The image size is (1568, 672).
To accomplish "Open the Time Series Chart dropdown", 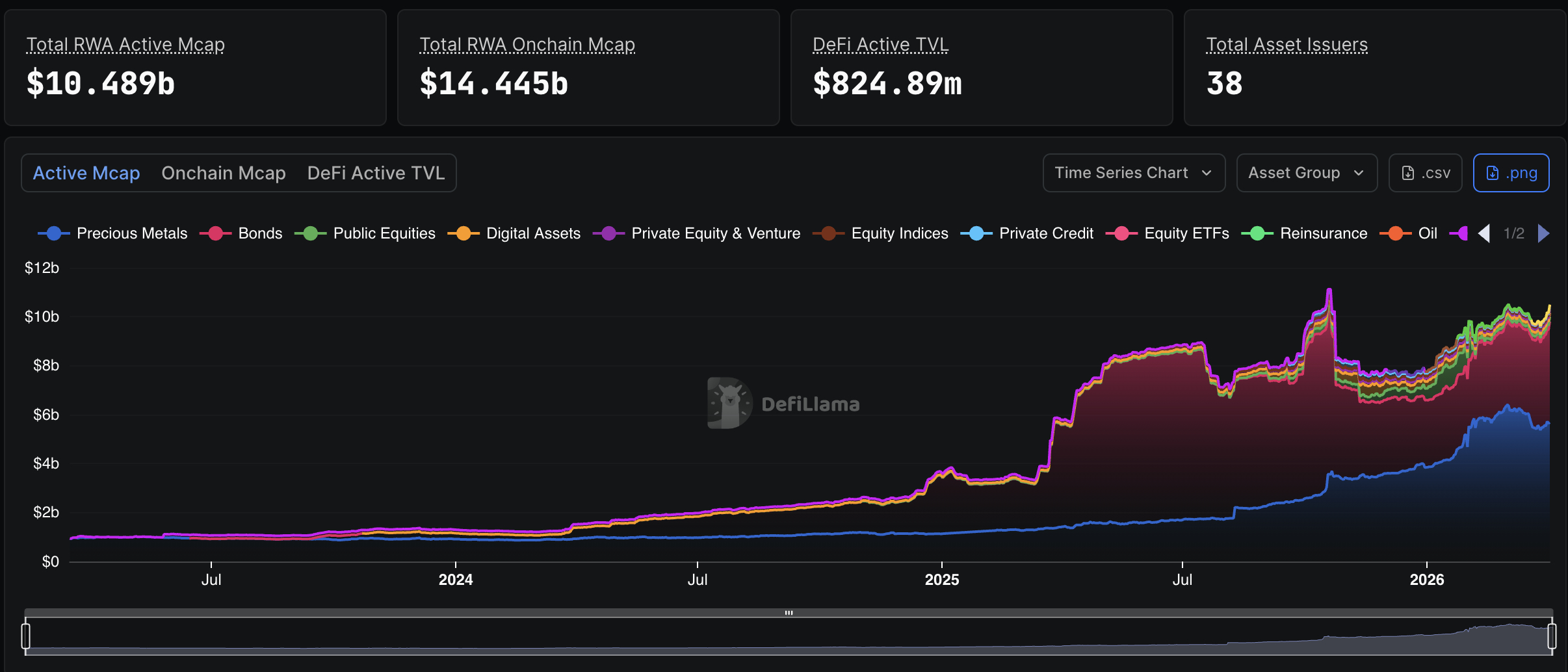I will tap(1132, 173).
